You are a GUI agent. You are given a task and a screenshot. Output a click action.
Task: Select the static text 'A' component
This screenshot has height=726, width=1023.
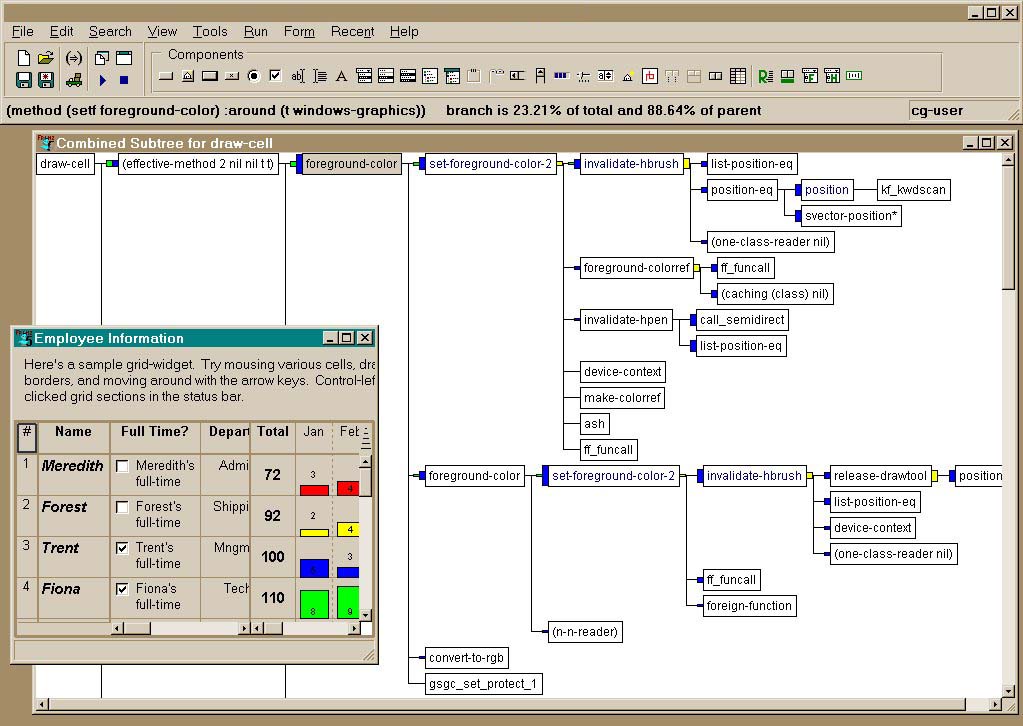point(341,76)
